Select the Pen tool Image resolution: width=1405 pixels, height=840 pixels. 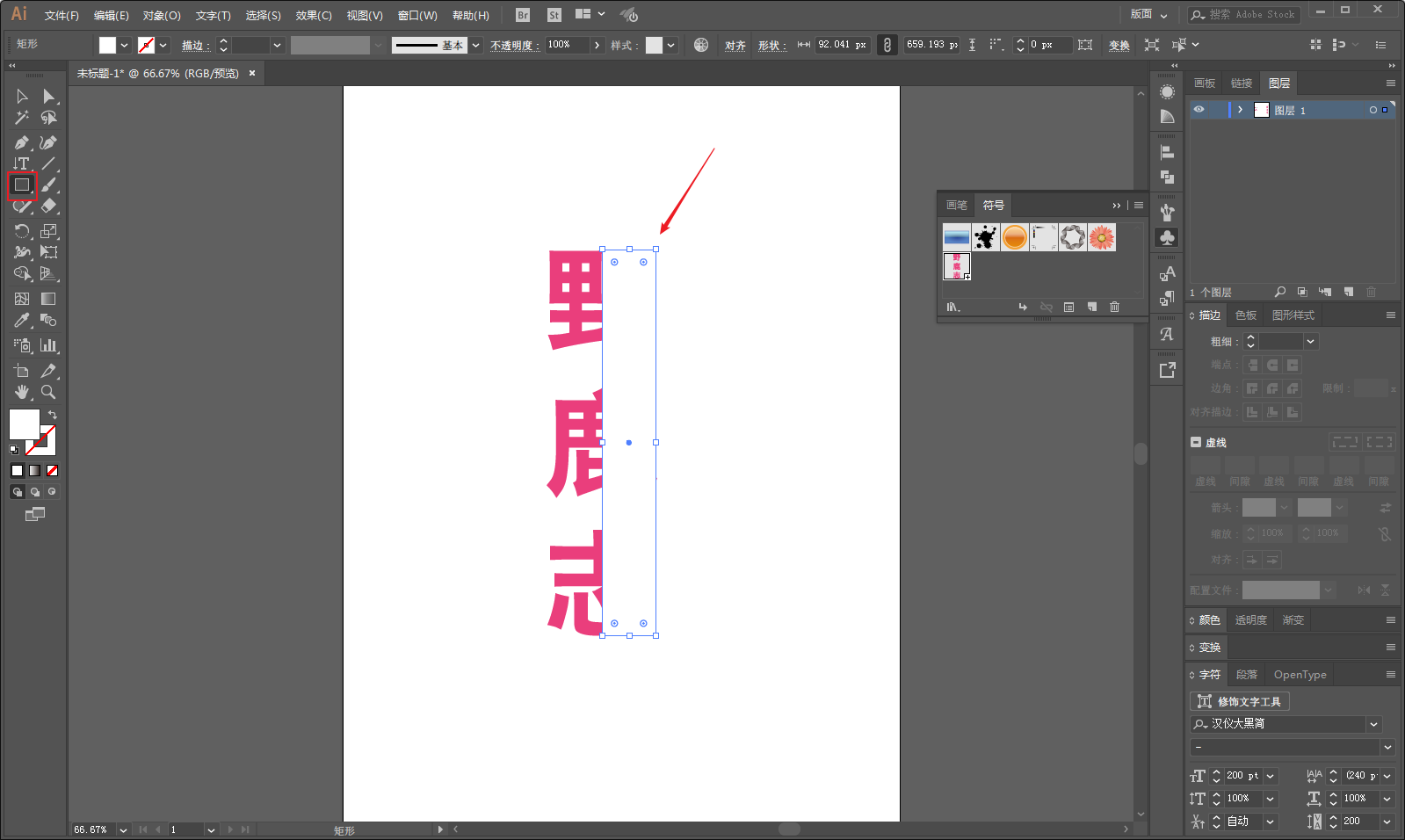click(22, 142)
